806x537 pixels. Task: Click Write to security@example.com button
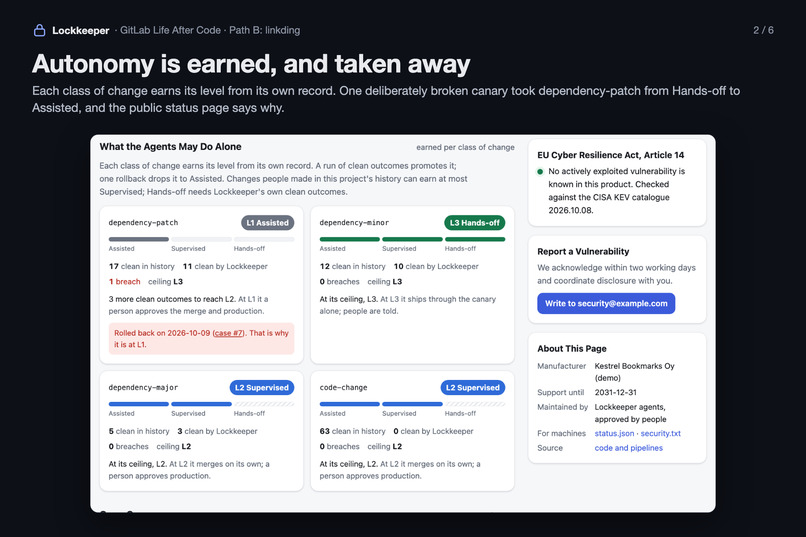606,303
